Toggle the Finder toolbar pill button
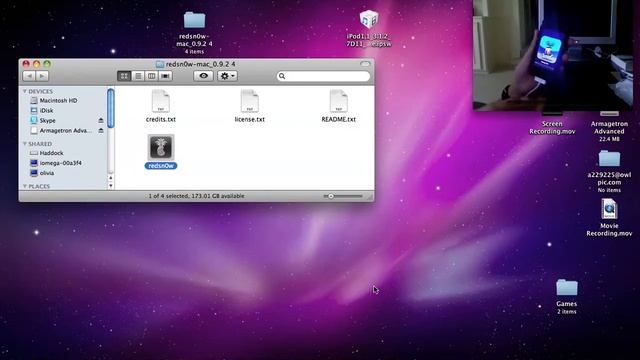The height and width of the screenshot is (360, 640). click(365, 64)
